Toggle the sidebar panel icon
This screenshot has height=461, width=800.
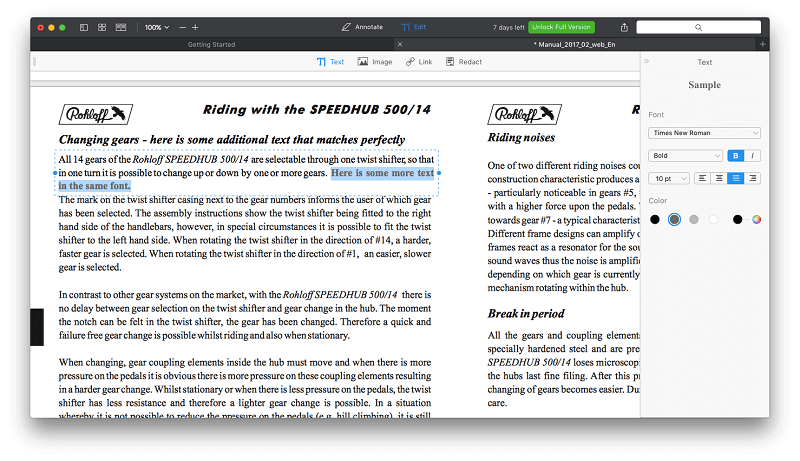point(84,28)
